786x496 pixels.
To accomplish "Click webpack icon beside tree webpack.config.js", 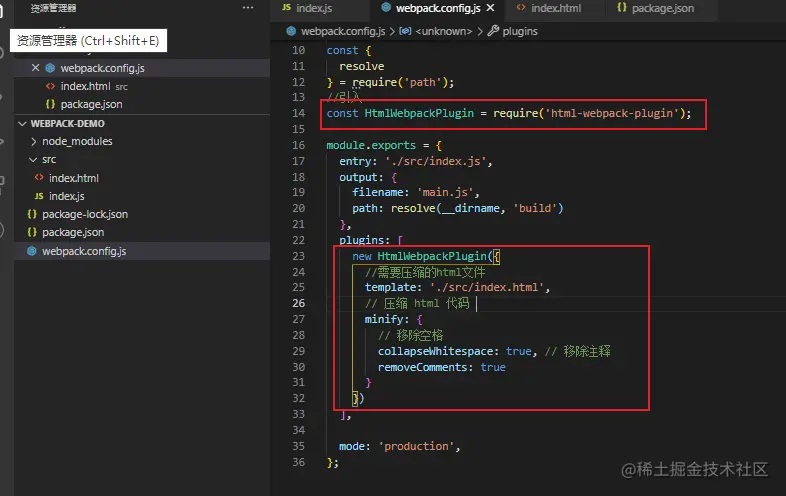I will click(32, 251).
